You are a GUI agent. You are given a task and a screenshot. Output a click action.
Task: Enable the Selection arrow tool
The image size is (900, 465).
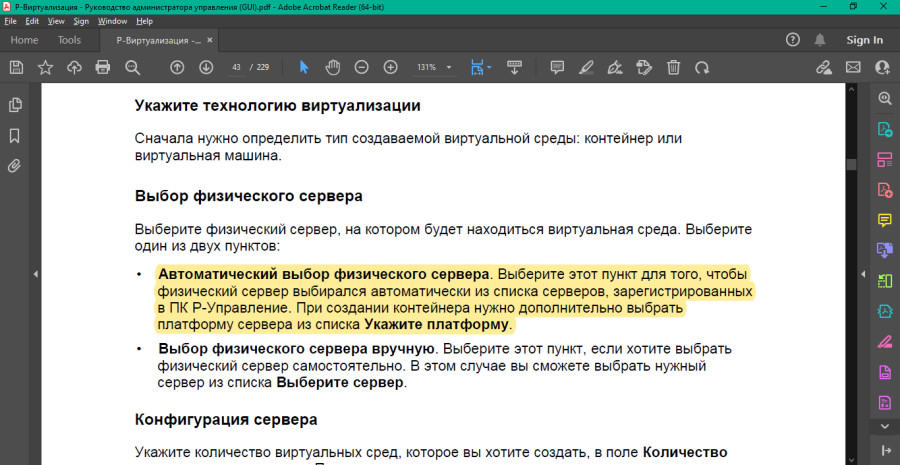pos(305,67)
